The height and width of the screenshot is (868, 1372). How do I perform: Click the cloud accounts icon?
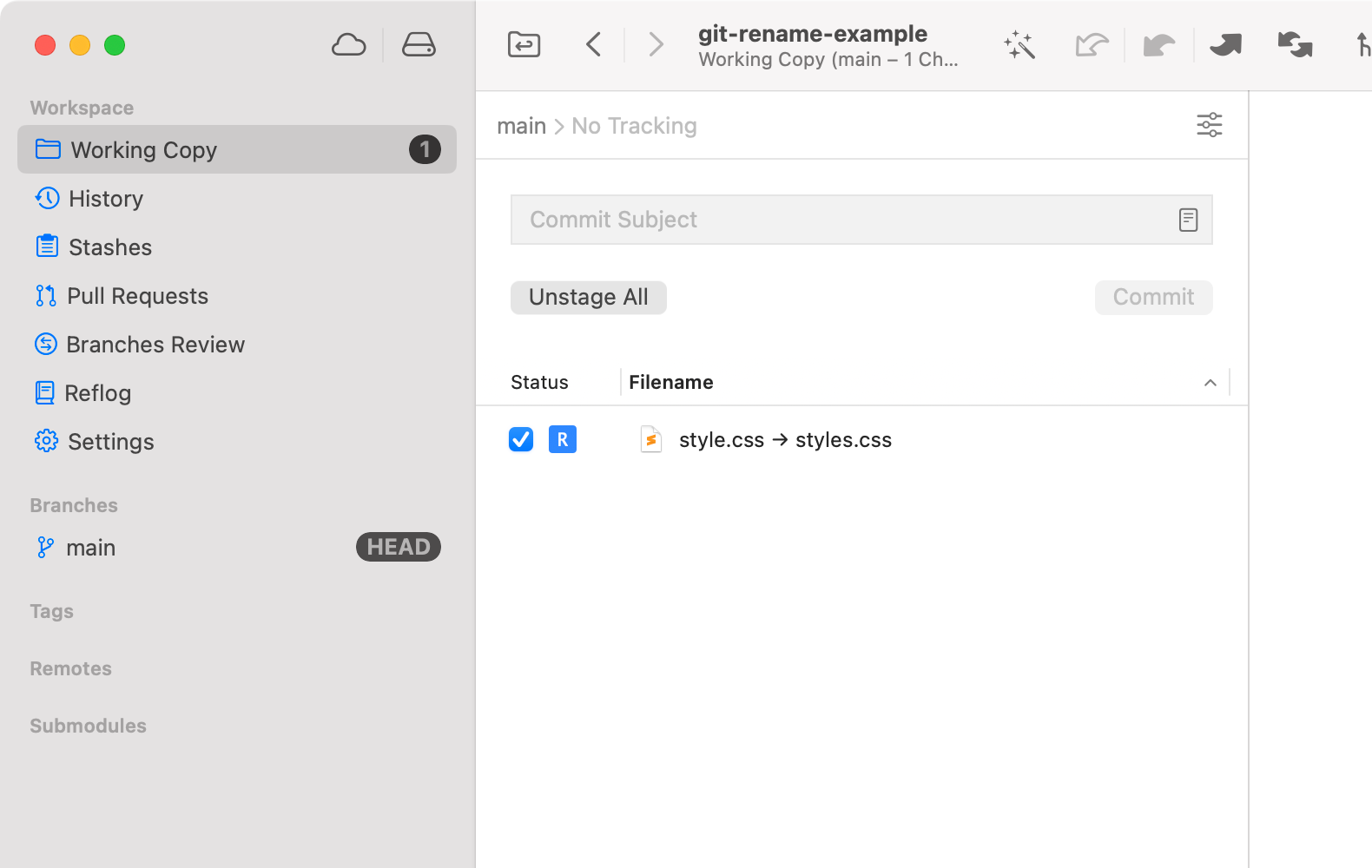(348, 45)
